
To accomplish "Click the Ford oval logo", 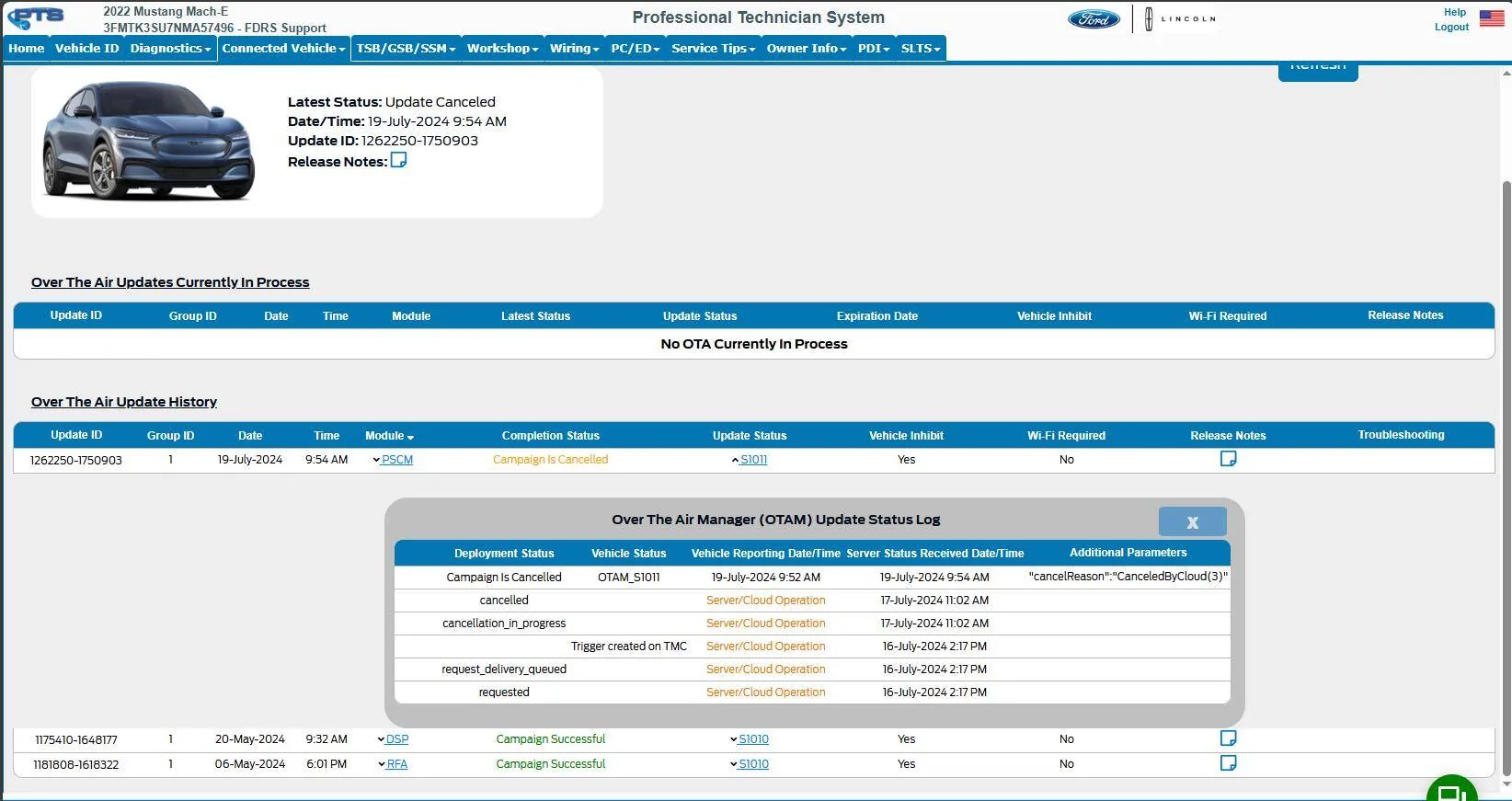I will coord(1094,19).
